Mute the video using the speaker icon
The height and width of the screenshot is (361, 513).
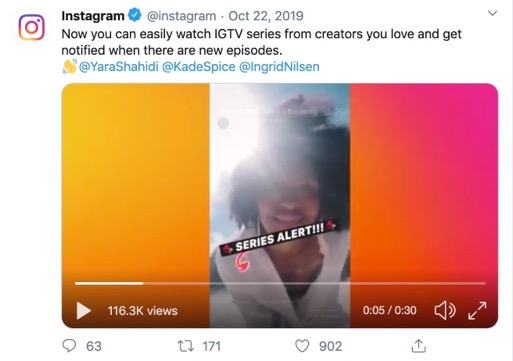click(x=445, y=310)
